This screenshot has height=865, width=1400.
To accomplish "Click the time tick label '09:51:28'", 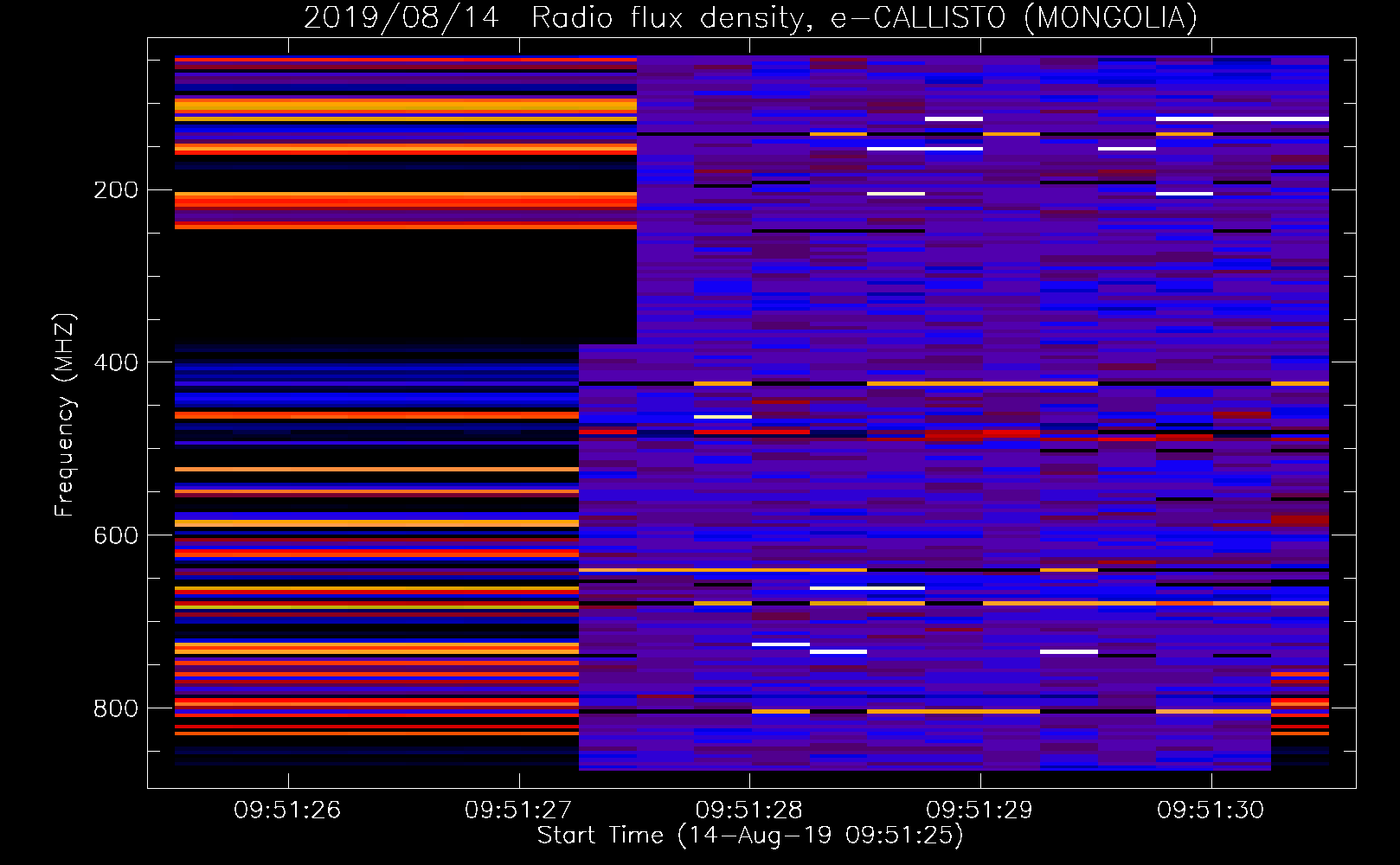I will click(749, 811).
